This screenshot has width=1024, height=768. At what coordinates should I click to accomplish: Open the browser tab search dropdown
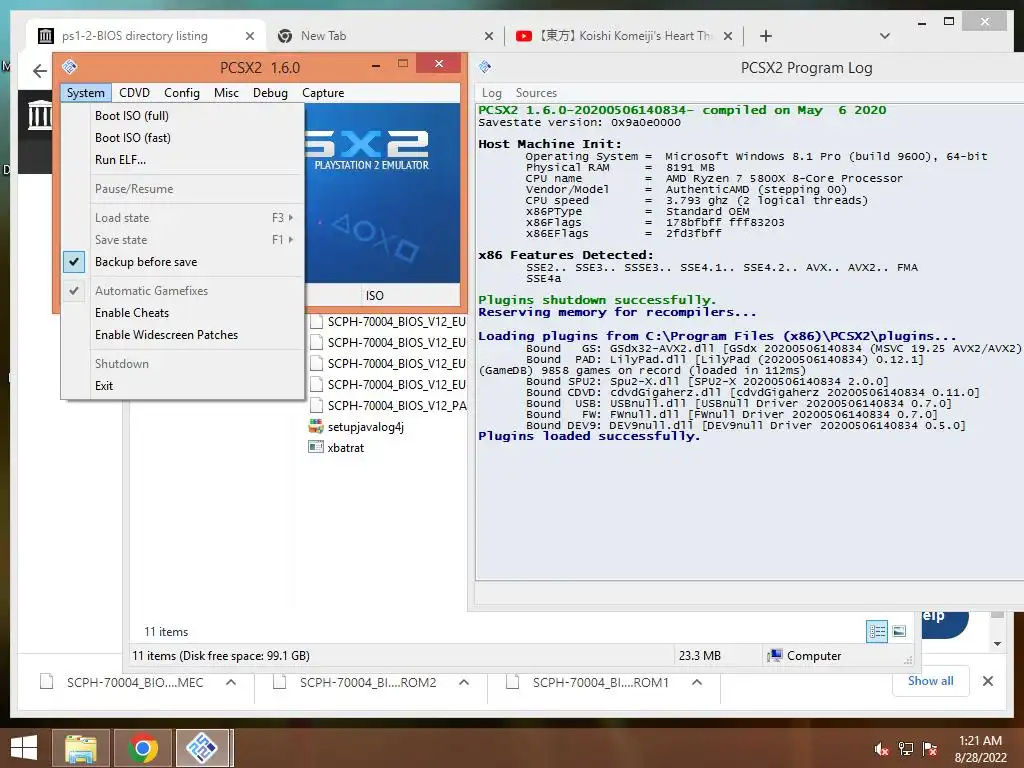click(x=885, y=36)
